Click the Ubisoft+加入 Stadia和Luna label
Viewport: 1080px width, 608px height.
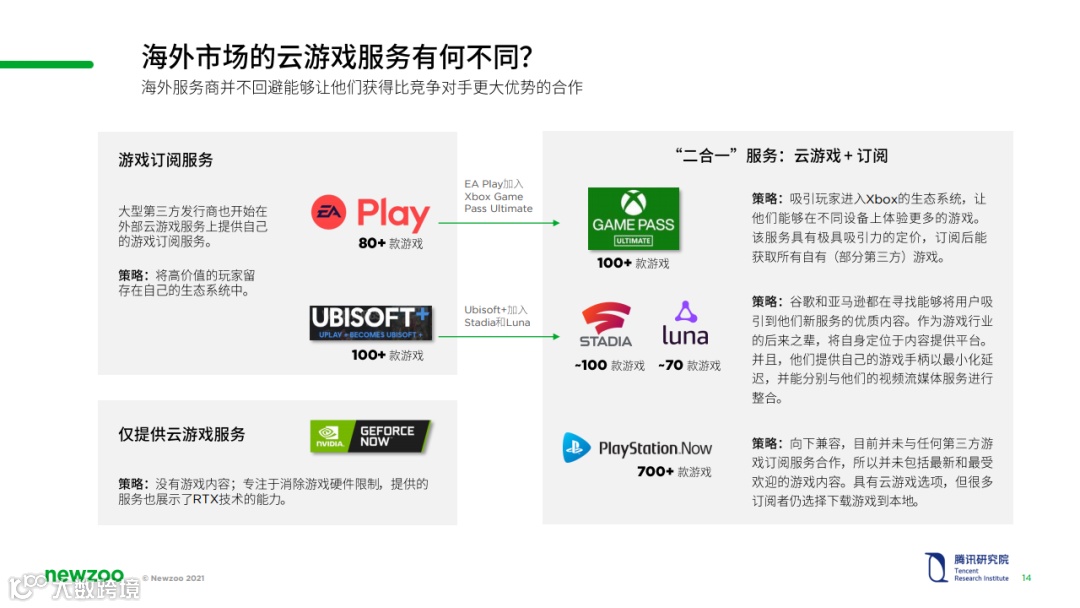[497, 316]
